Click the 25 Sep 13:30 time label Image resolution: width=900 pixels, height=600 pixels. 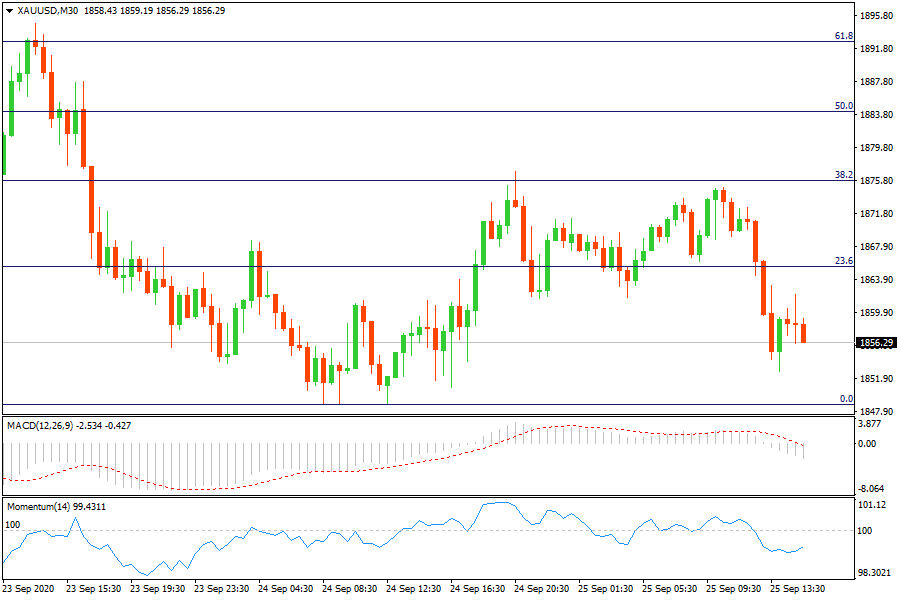point(797,589)
